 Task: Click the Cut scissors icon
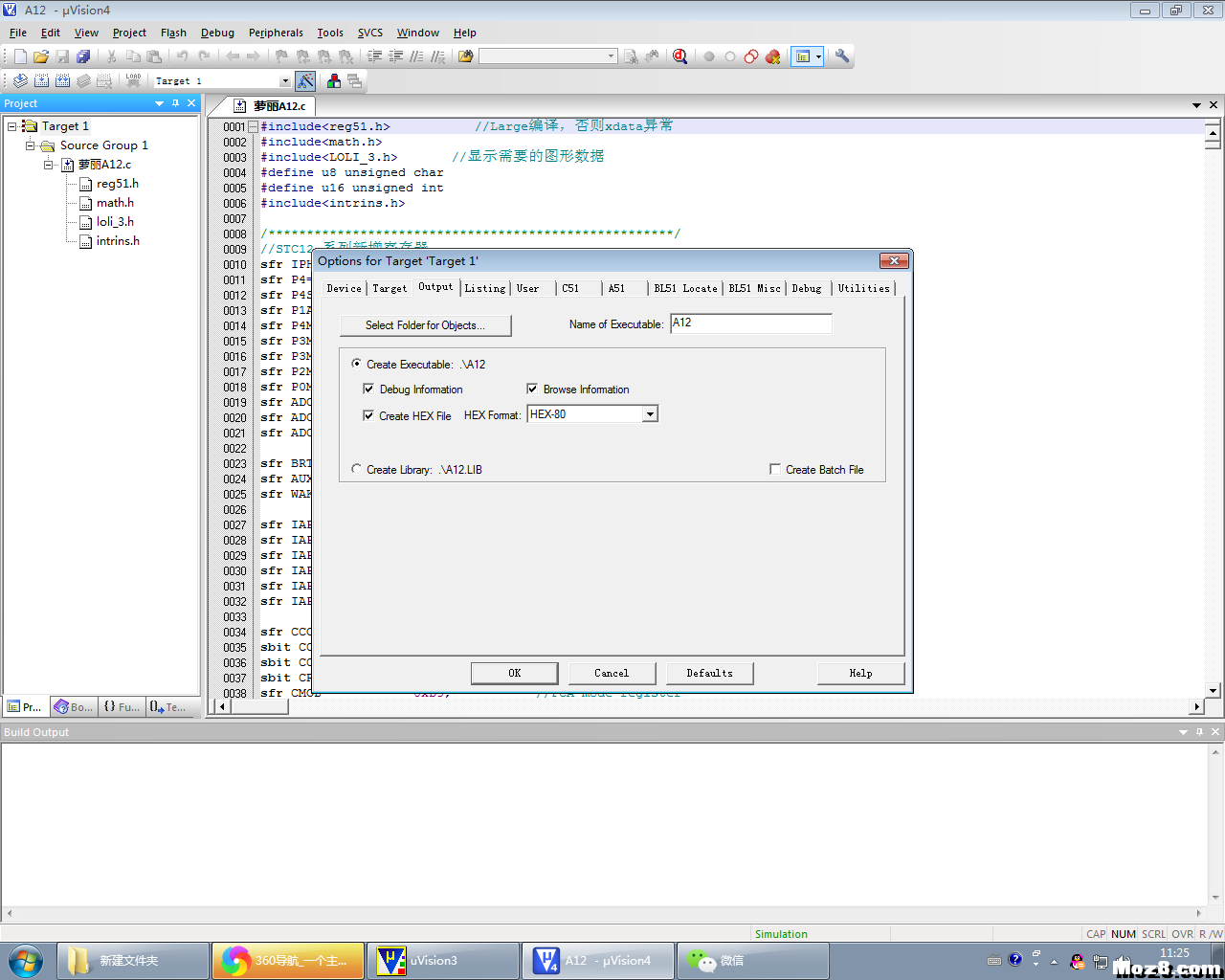tap(112, 56)
